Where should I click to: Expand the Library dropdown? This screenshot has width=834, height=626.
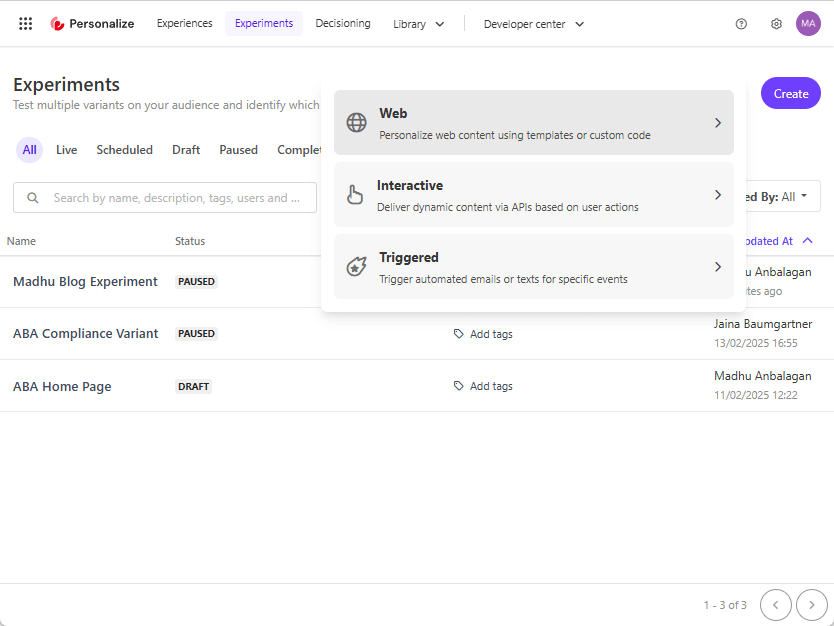coord(419,23)
